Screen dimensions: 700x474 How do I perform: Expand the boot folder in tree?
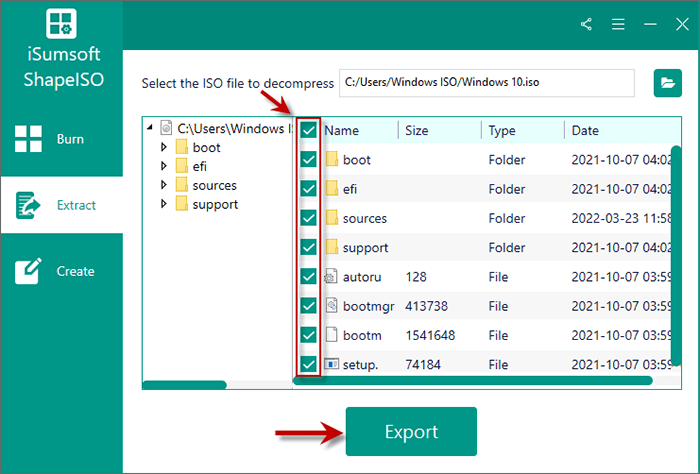164,148
